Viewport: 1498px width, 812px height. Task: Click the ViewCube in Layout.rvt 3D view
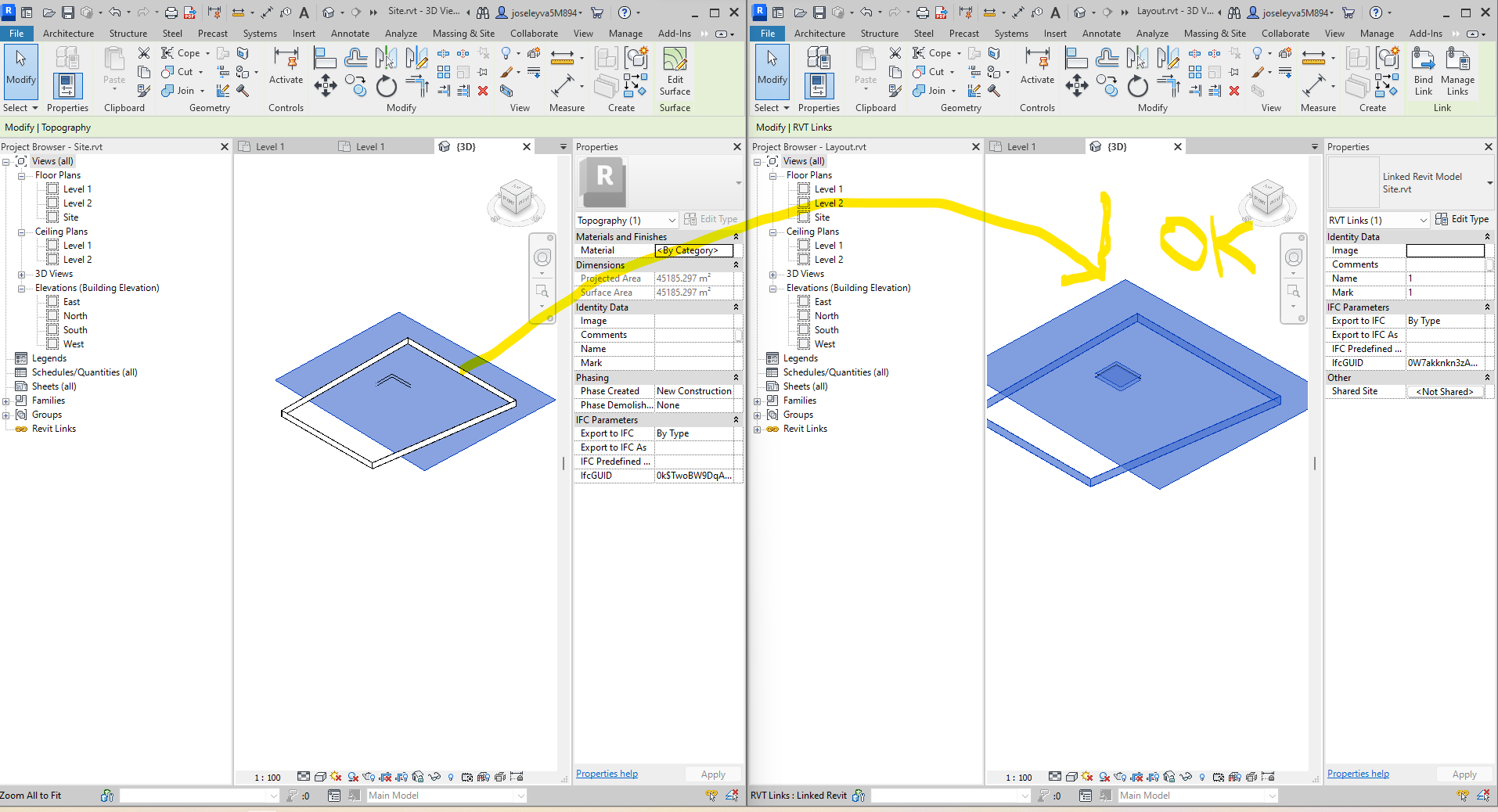pos(1267,199)
